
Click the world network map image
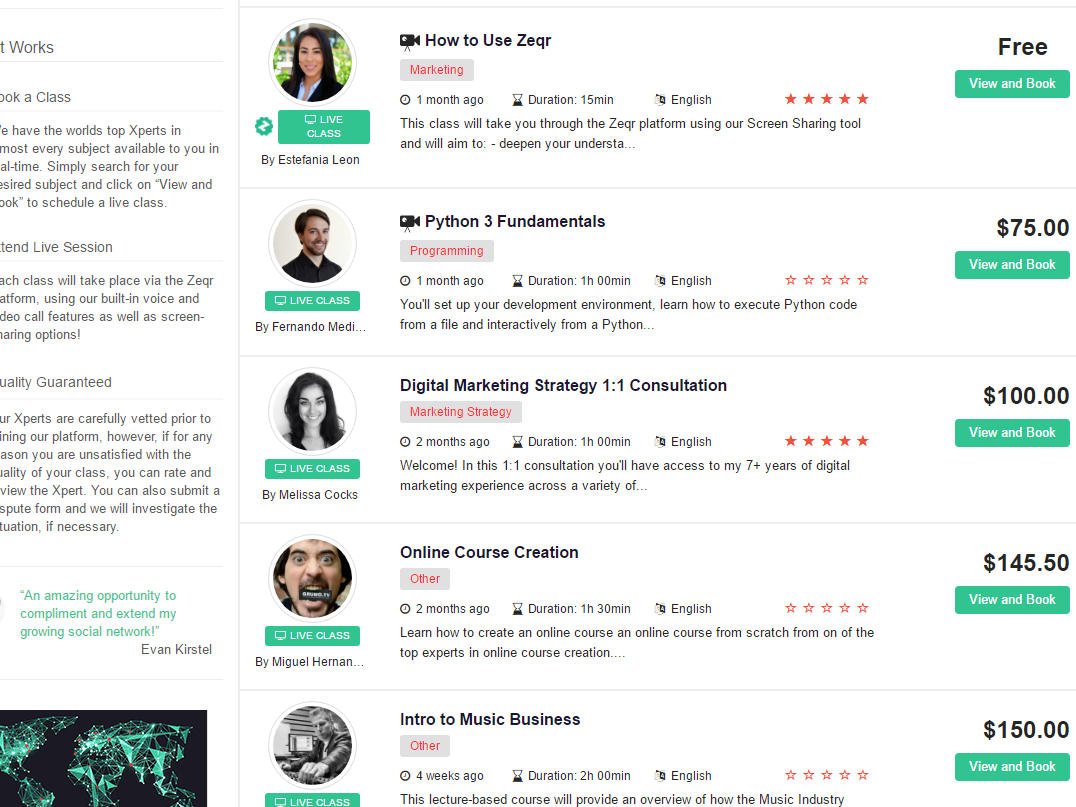[x=103, y=758]
